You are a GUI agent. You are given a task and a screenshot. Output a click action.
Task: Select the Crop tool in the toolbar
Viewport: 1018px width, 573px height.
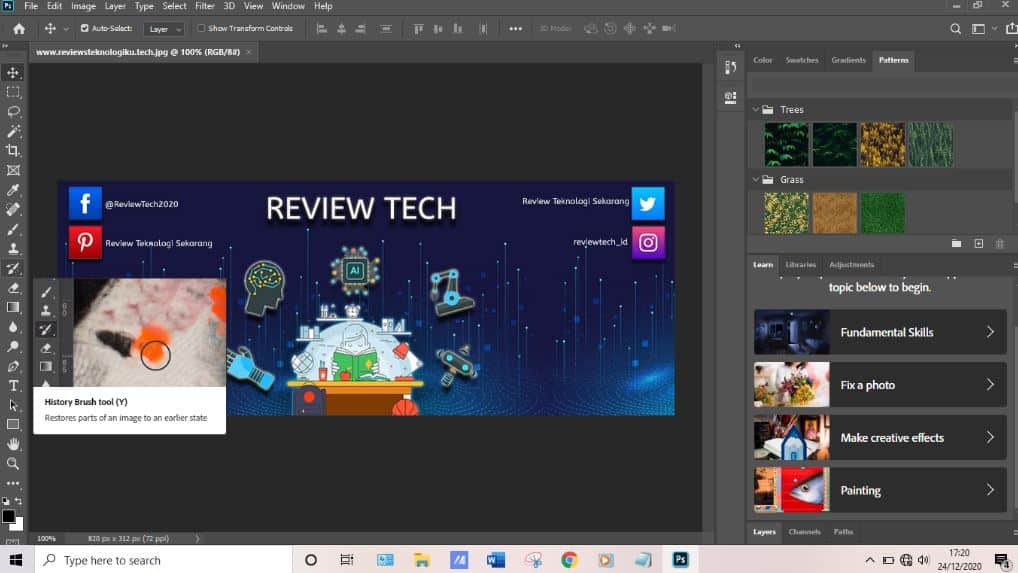(x=13, y=150)
